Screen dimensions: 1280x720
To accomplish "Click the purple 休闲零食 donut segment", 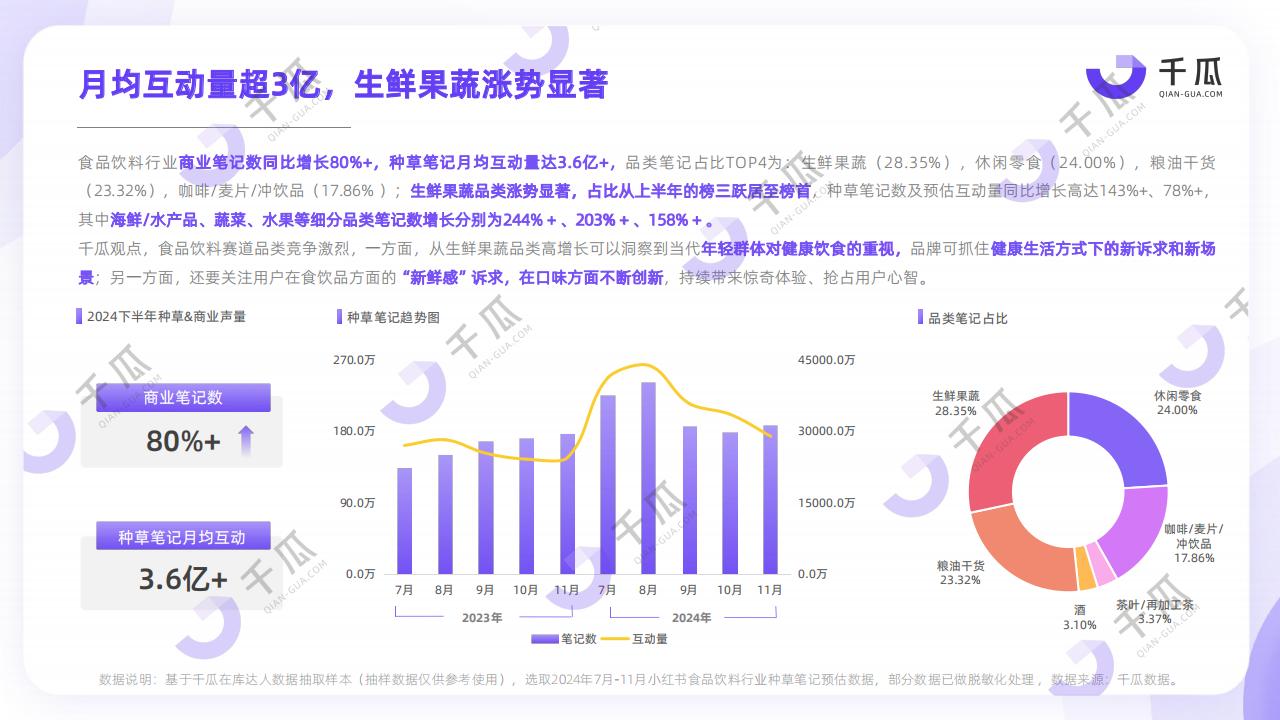I will pos(1124,432).
